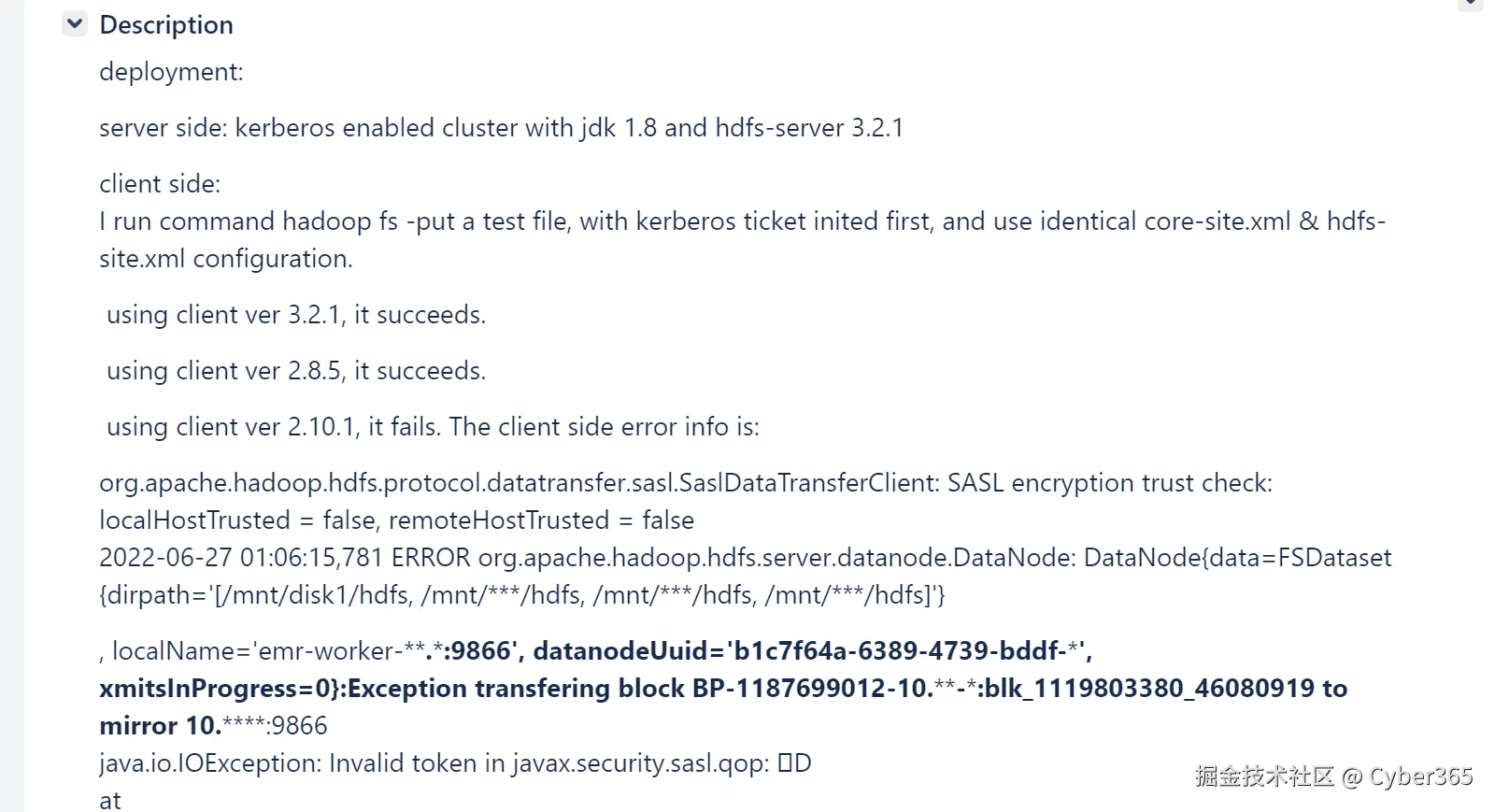Click the java.io.IOException Invalid token line
The height and width of the screenshot is (812, 1495).
tap(455, 763)
